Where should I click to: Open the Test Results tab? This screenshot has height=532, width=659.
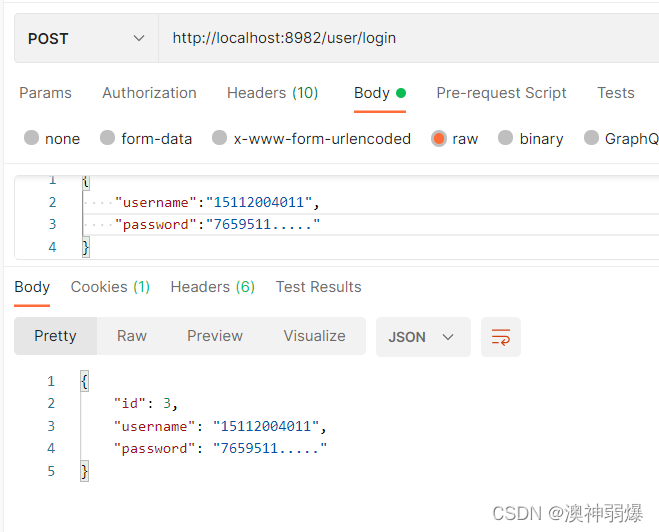point(319,287)
